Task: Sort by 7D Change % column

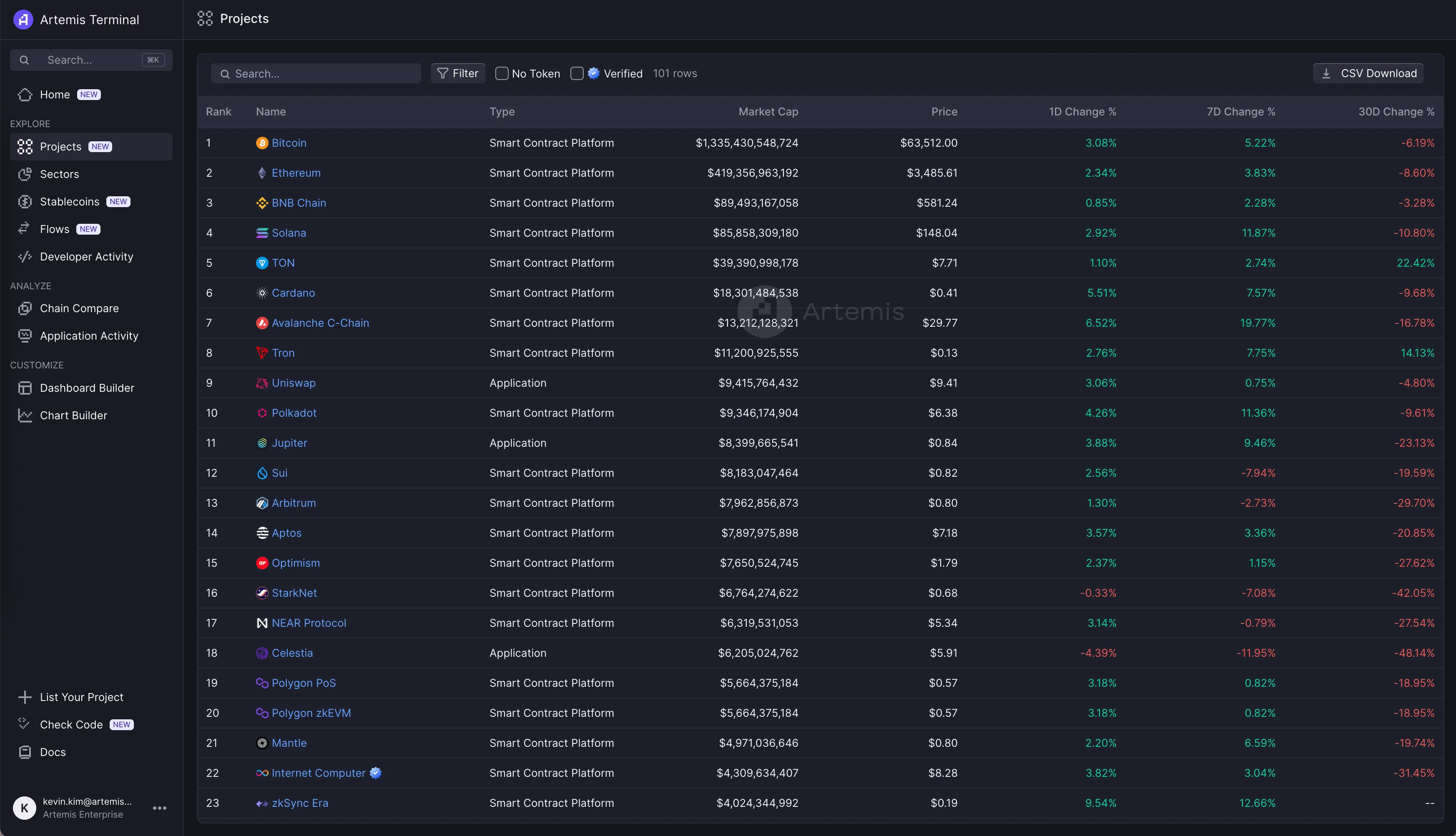Action: [1241, 112]
